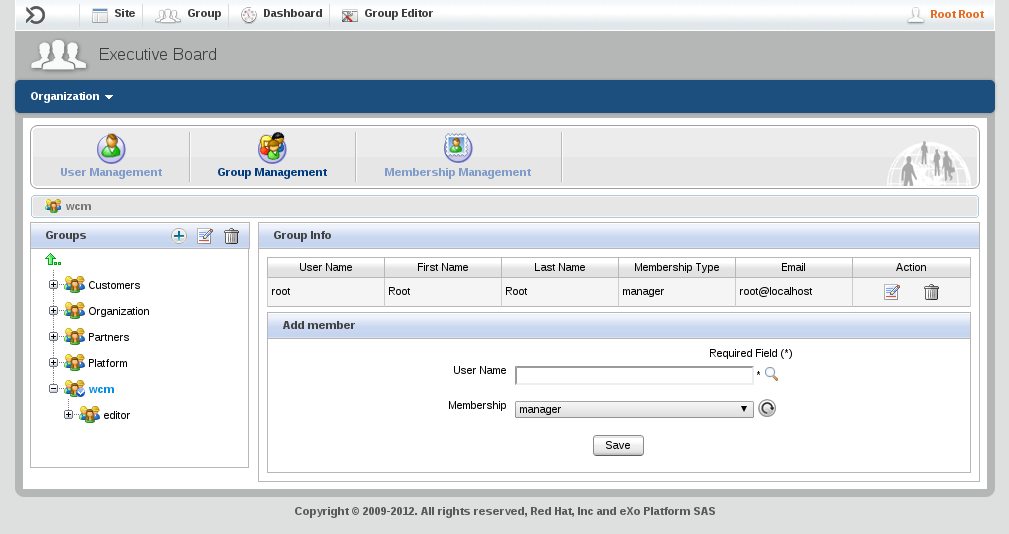Select the Customers group
1009x534 pixels.
tap(114, 285)
